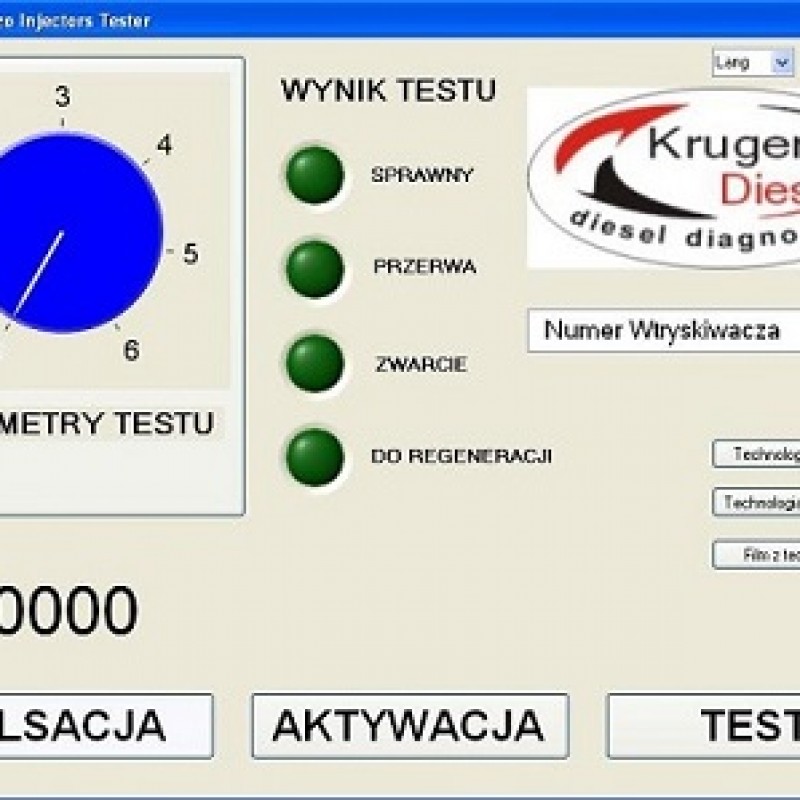The image size is (800, 800).
Task: Click the METRY TESTU label
Action: (106, 423)
